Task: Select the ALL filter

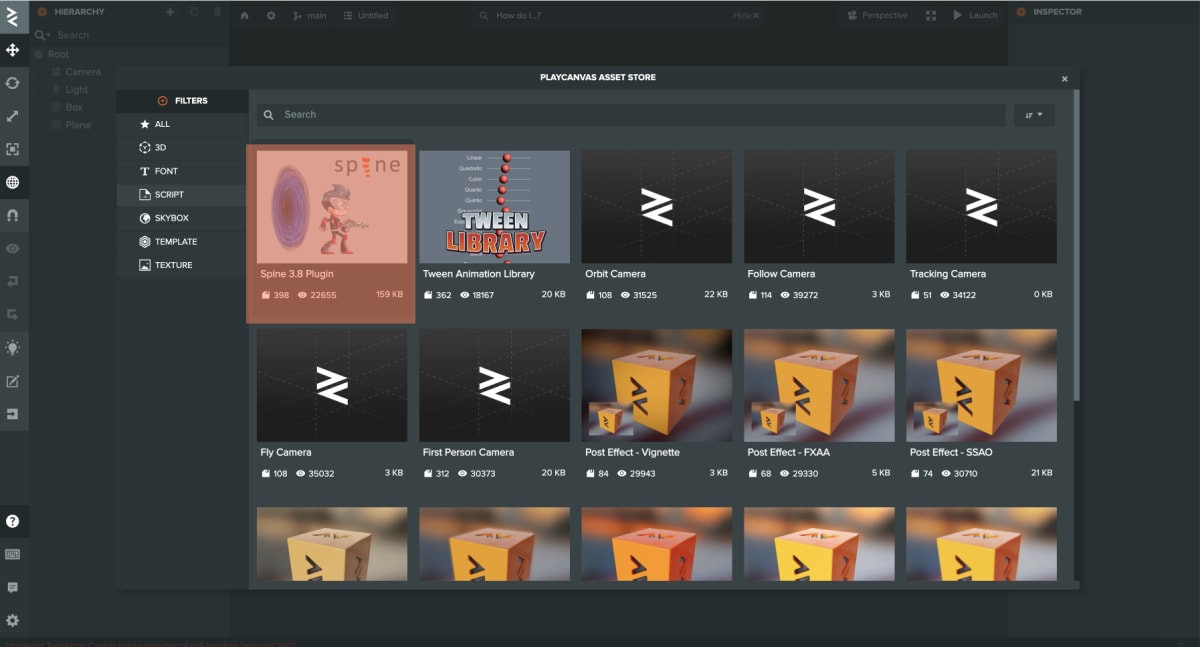Action: click(x=182, y=124)
